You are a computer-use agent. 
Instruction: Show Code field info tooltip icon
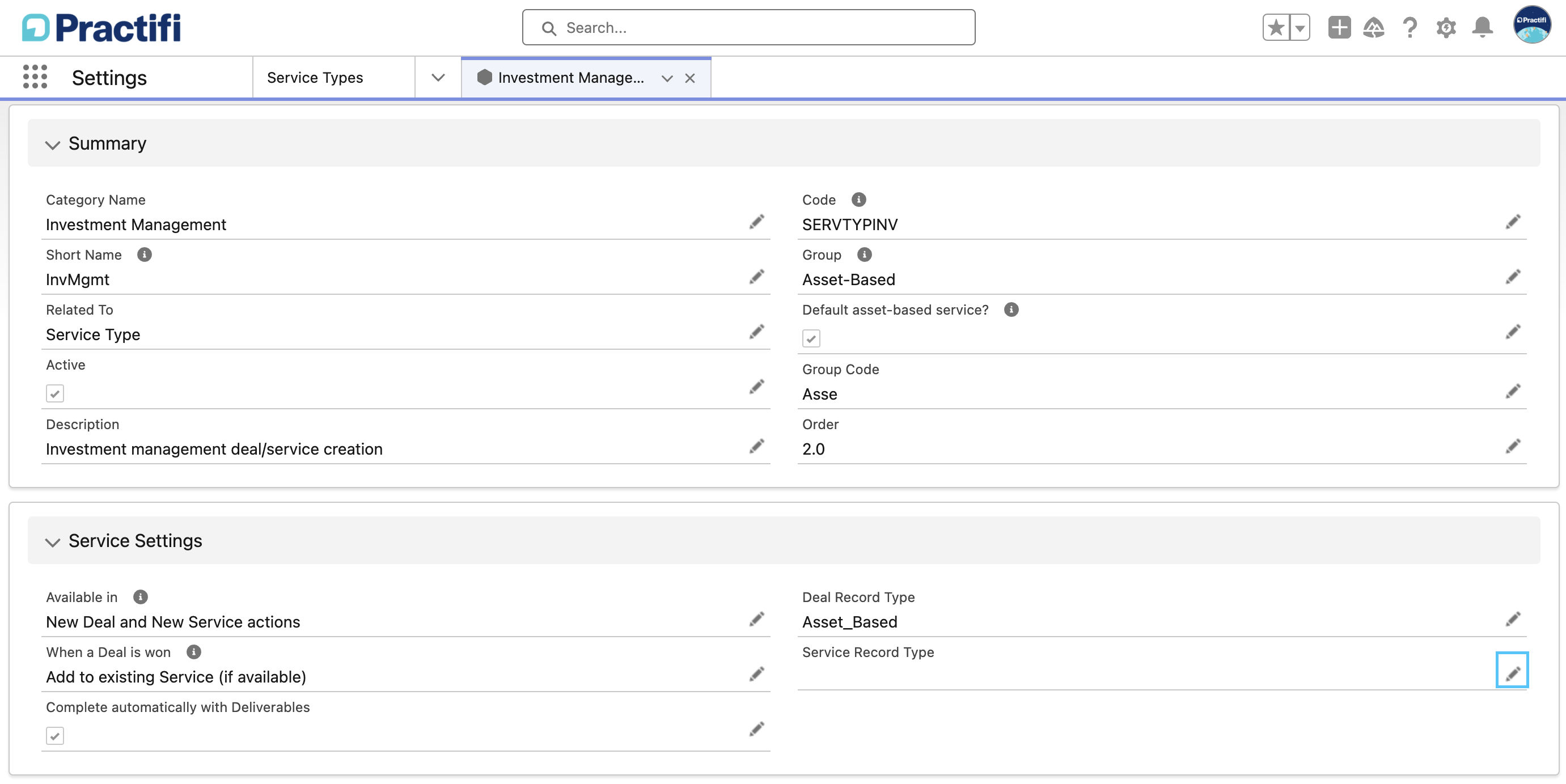tap(858, 200)
